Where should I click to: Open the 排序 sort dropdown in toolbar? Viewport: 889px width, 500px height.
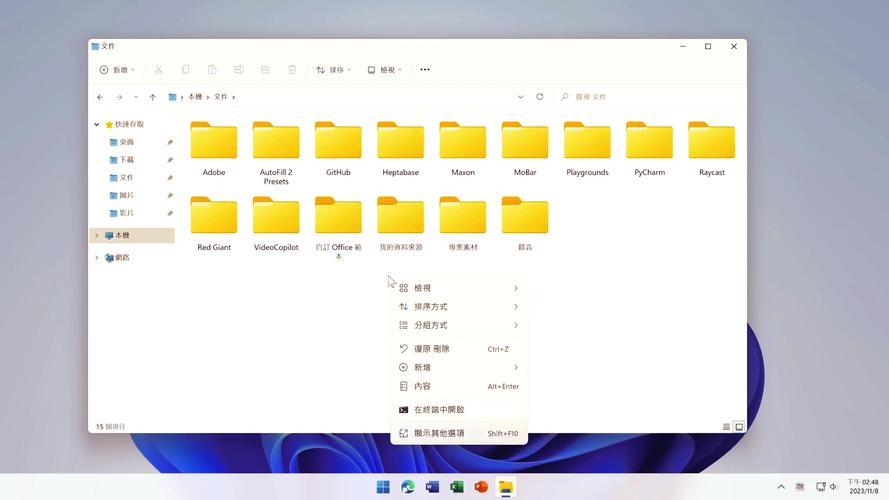pyautogui.click(x=333, y=70)
